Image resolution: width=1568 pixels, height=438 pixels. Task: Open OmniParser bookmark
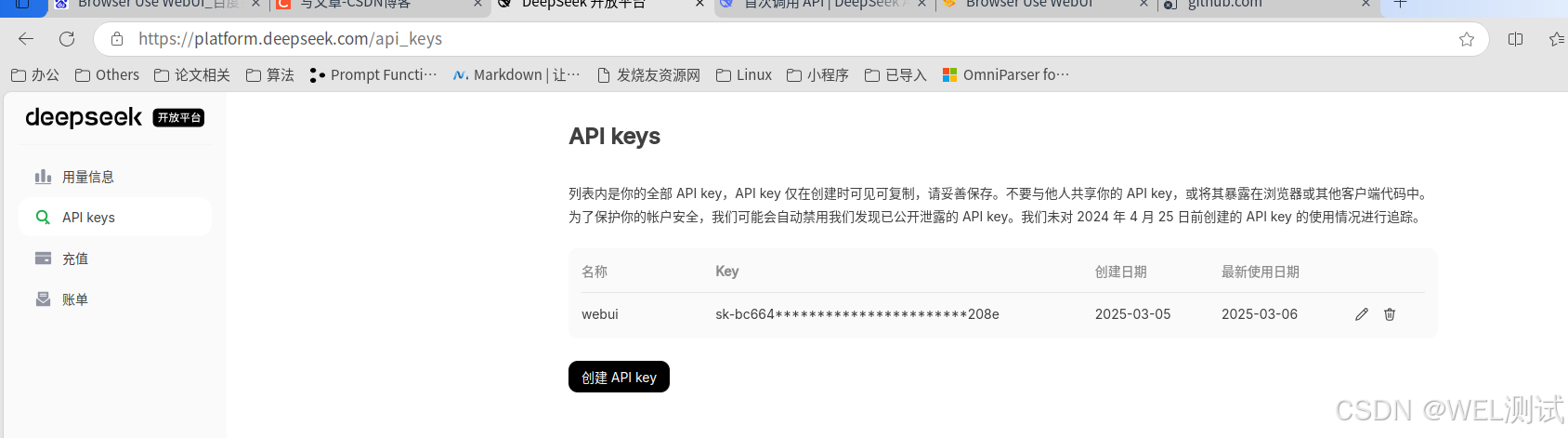coord(1006,75)
